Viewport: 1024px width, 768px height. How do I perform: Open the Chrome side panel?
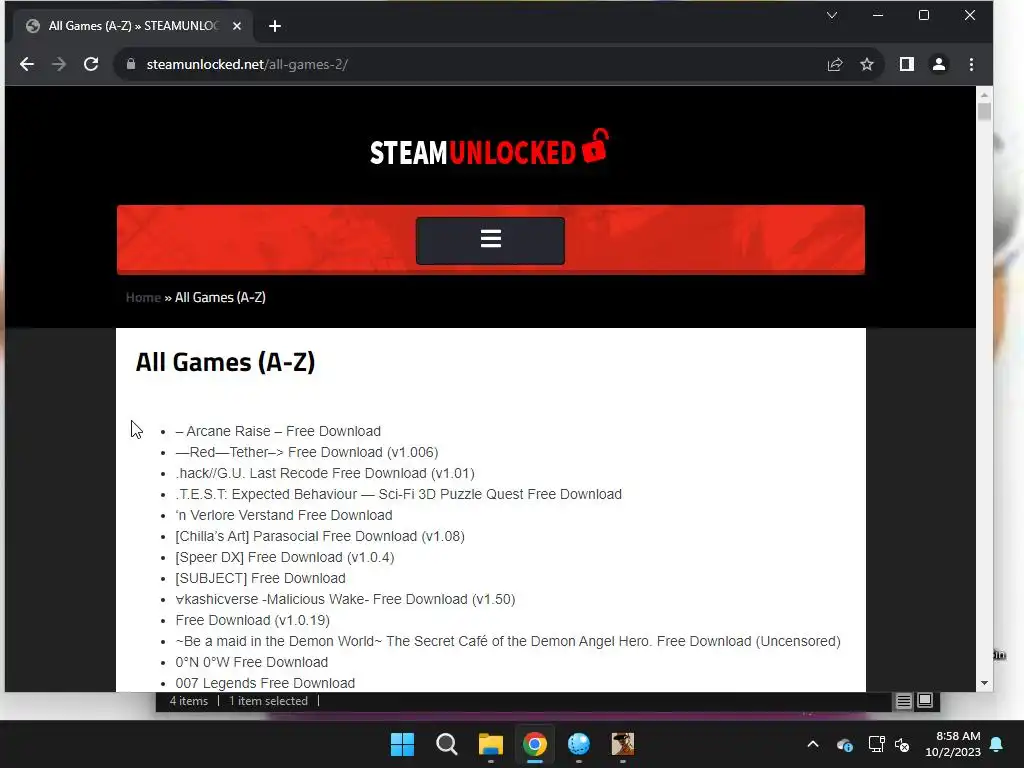click(x=906, y=64)
